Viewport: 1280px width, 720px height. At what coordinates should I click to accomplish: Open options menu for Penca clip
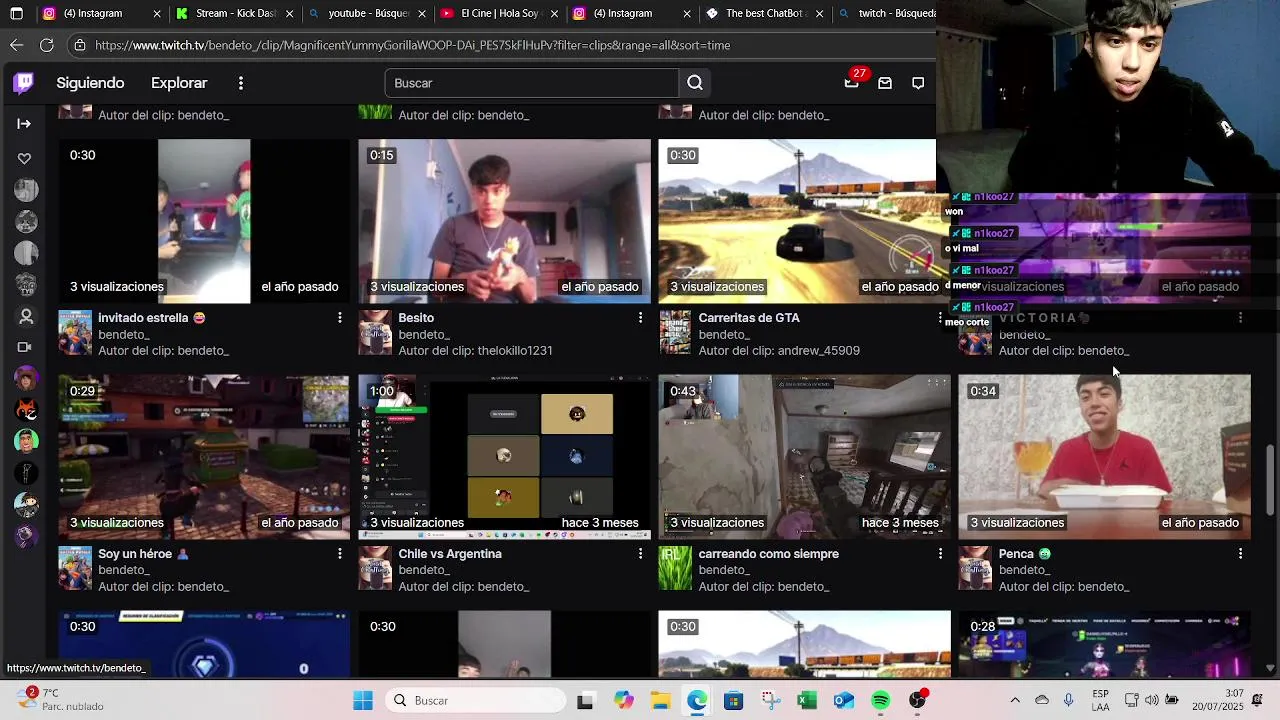tap(1240, 554)
